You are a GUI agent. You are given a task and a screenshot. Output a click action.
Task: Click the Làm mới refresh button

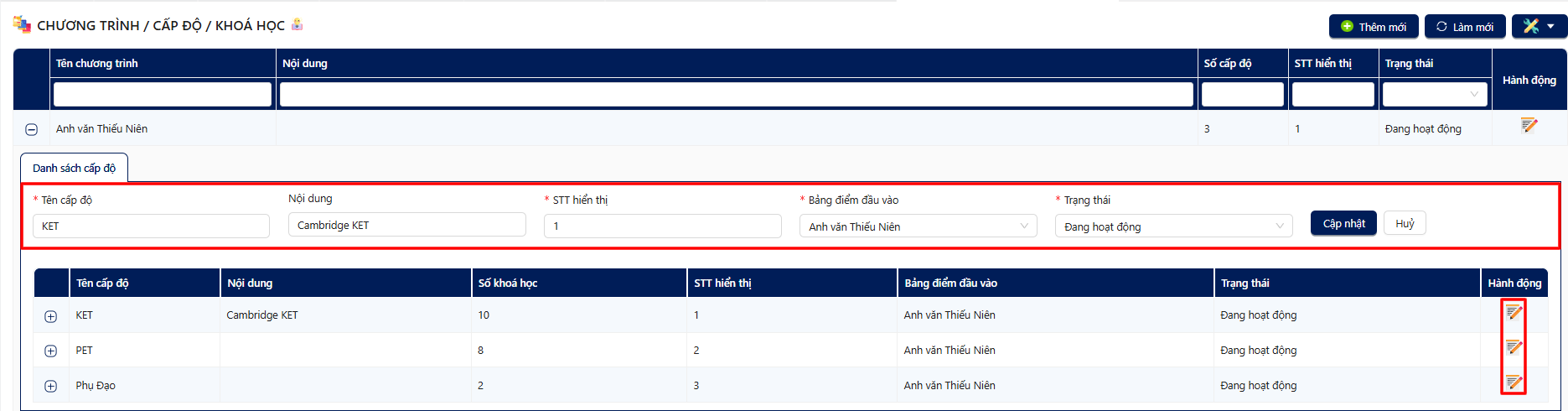point(1464,27)
